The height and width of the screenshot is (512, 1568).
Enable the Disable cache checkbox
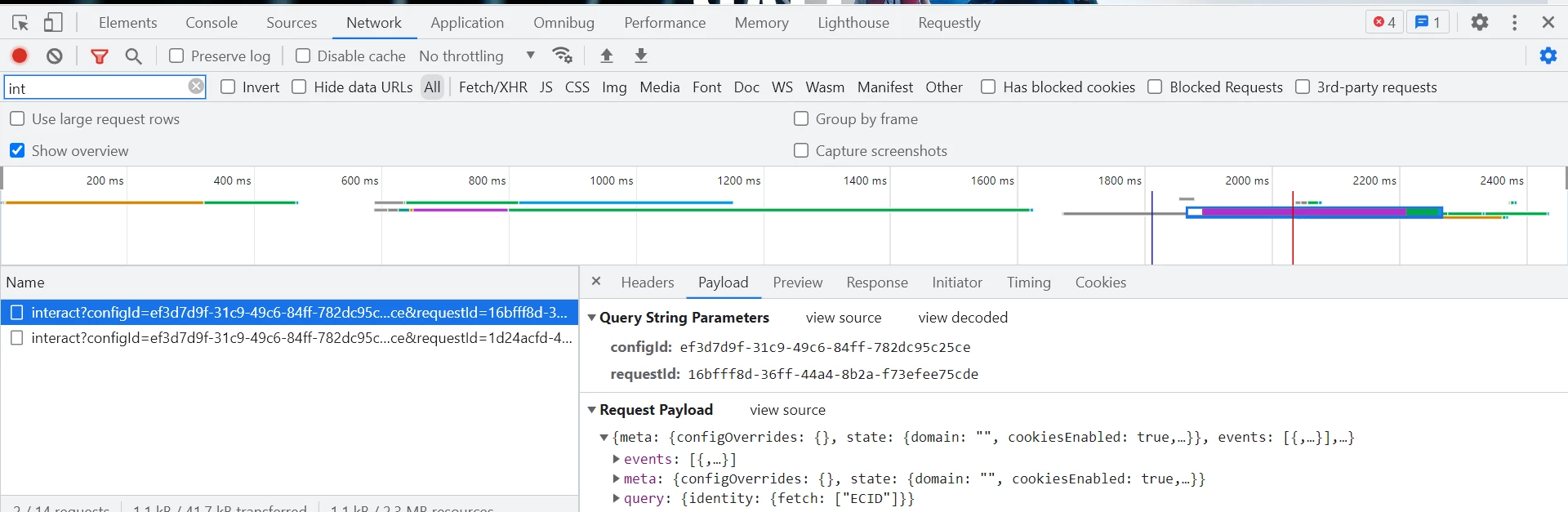(x=303, y=56)
